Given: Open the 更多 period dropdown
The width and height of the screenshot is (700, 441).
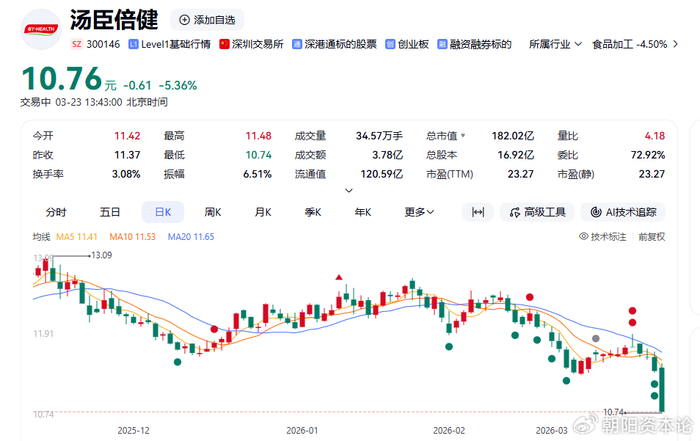Looking at the screenshot, I should pyautogui.click(x=419, y=212).
